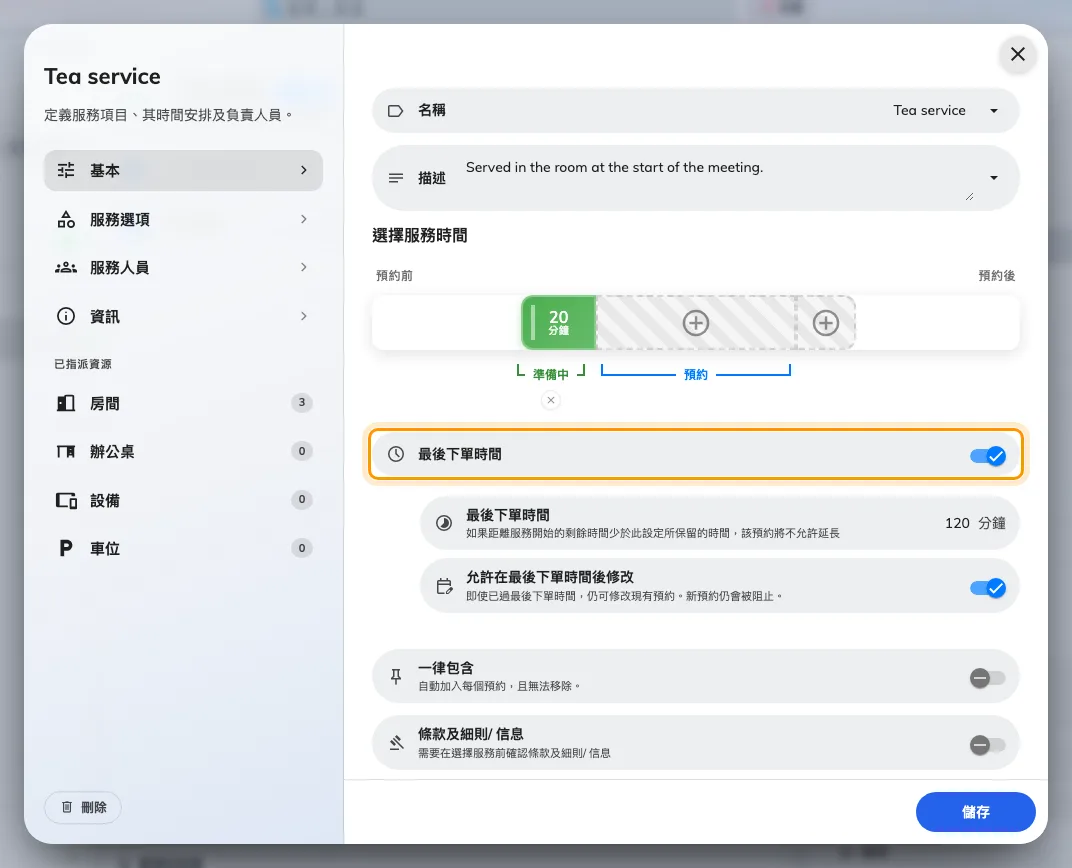Open the 資訊 section
This screenshot has height=868, width=1072.
coord(183,316)
